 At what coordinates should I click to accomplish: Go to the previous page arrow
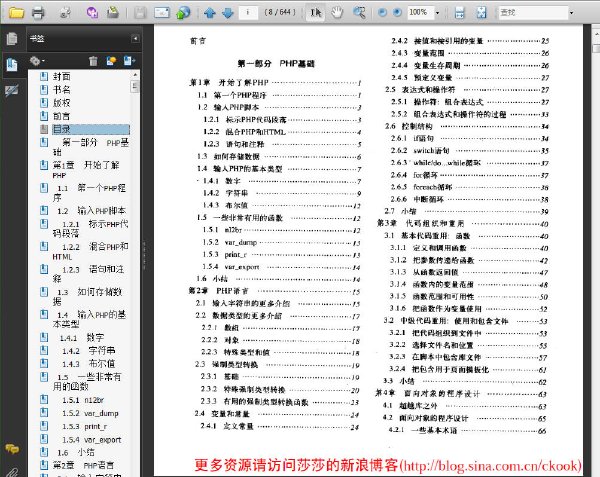[x=210, y=13]
